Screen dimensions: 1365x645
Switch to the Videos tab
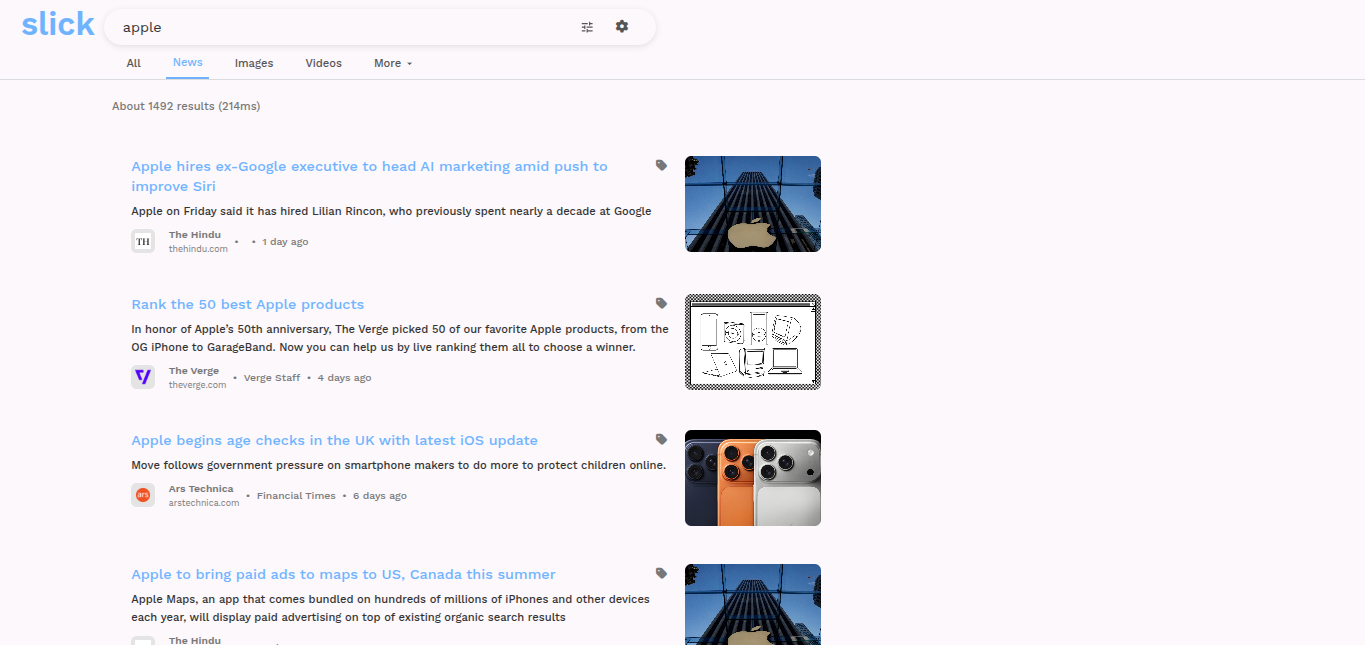(324, 63)
